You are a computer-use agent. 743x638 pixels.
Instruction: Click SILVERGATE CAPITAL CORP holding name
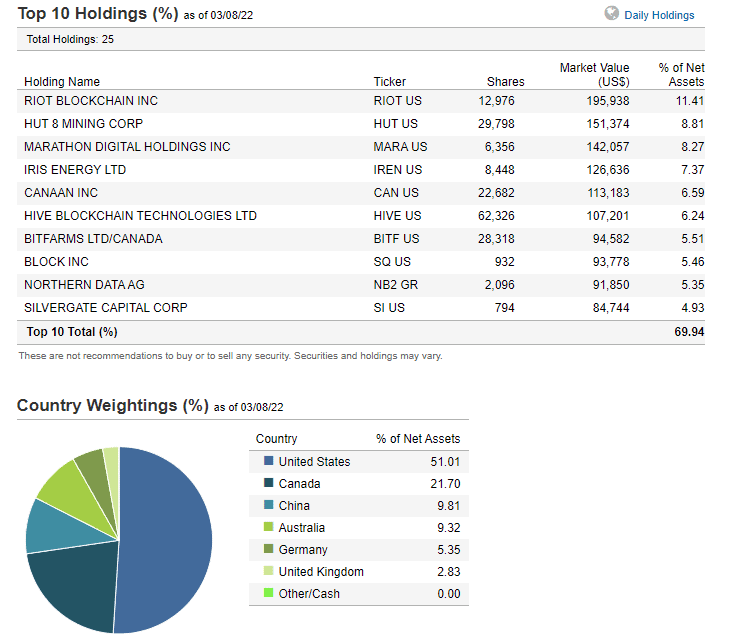106,308
